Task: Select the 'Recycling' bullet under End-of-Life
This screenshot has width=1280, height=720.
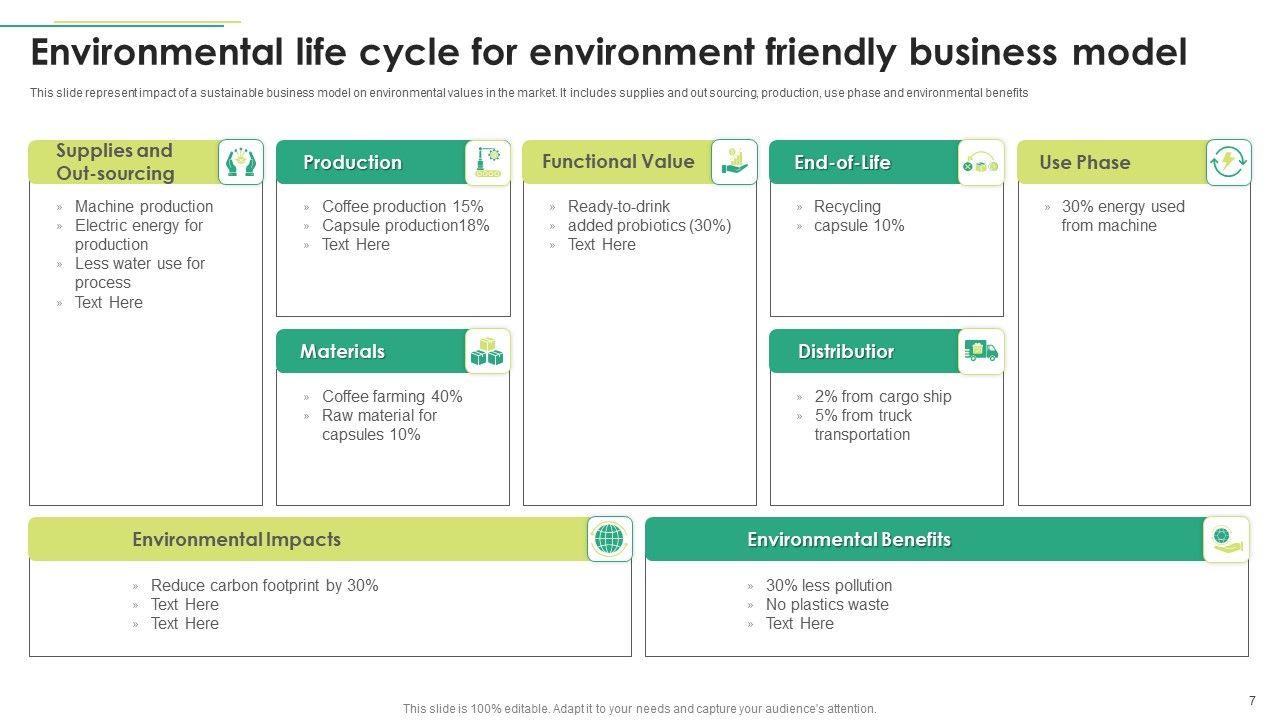Action: tap(847, 206)
